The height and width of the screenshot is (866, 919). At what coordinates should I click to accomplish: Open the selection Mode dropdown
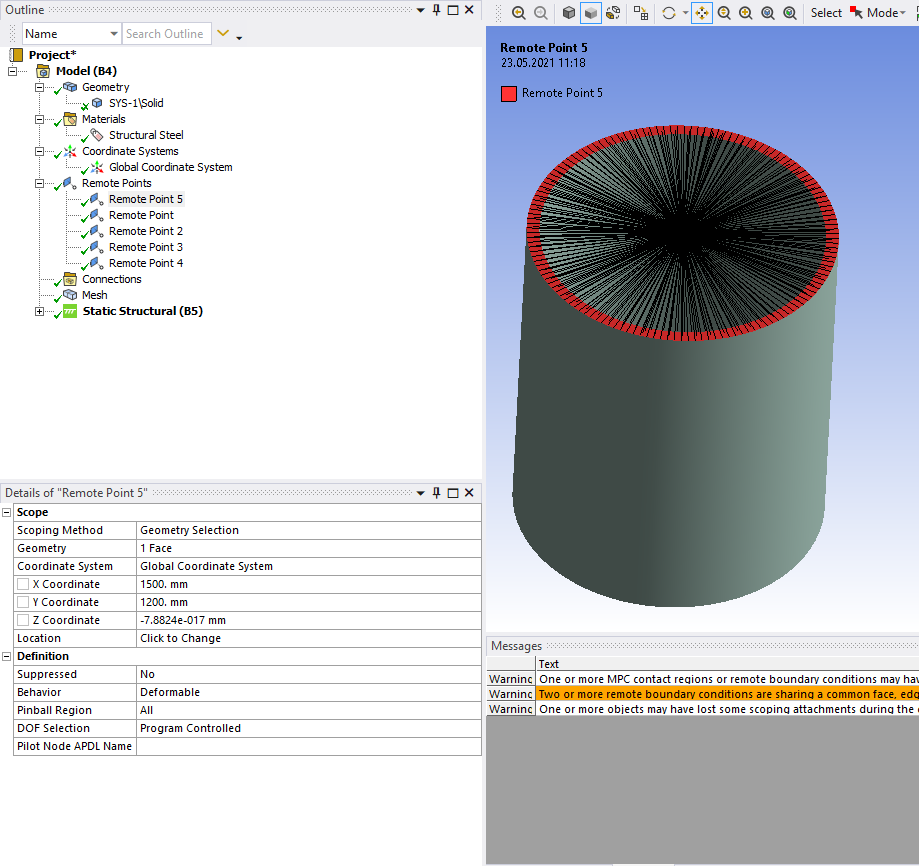pyautogui.click(x=882, y=13)
